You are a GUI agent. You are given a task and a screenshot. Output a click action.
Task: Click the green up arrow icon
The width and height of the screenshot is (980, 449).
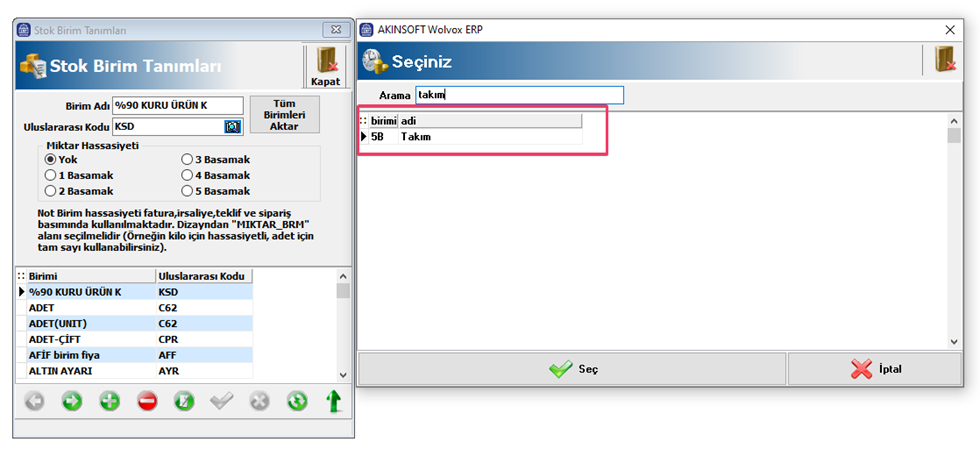[x=334, y=402]
